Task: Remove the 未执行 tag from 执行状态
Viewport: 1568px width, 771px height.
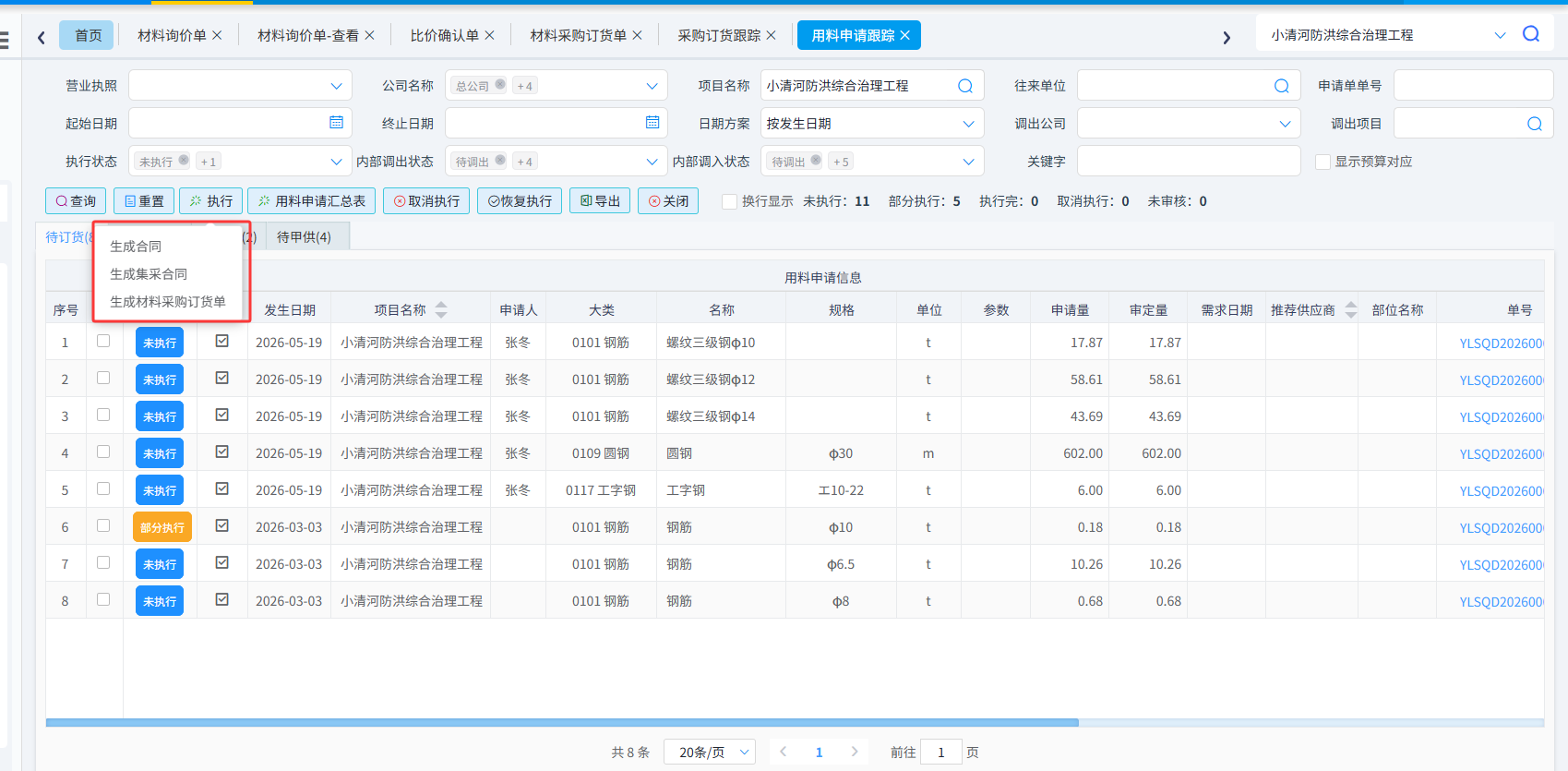Action: [184, 161]
